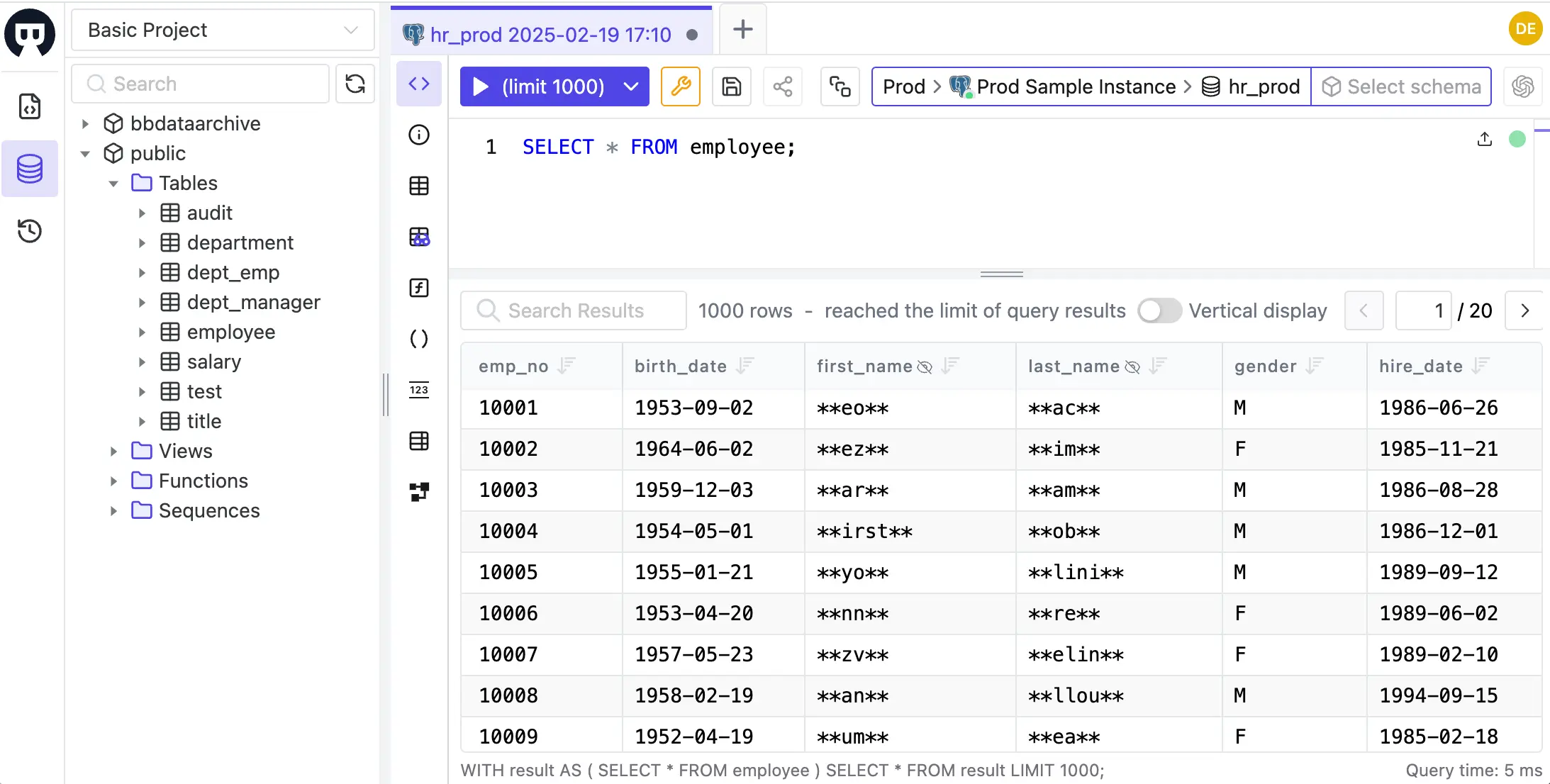Save the worksheet using the save icon
Screen dimensions: 1550x784
click(x=730, y=86)
